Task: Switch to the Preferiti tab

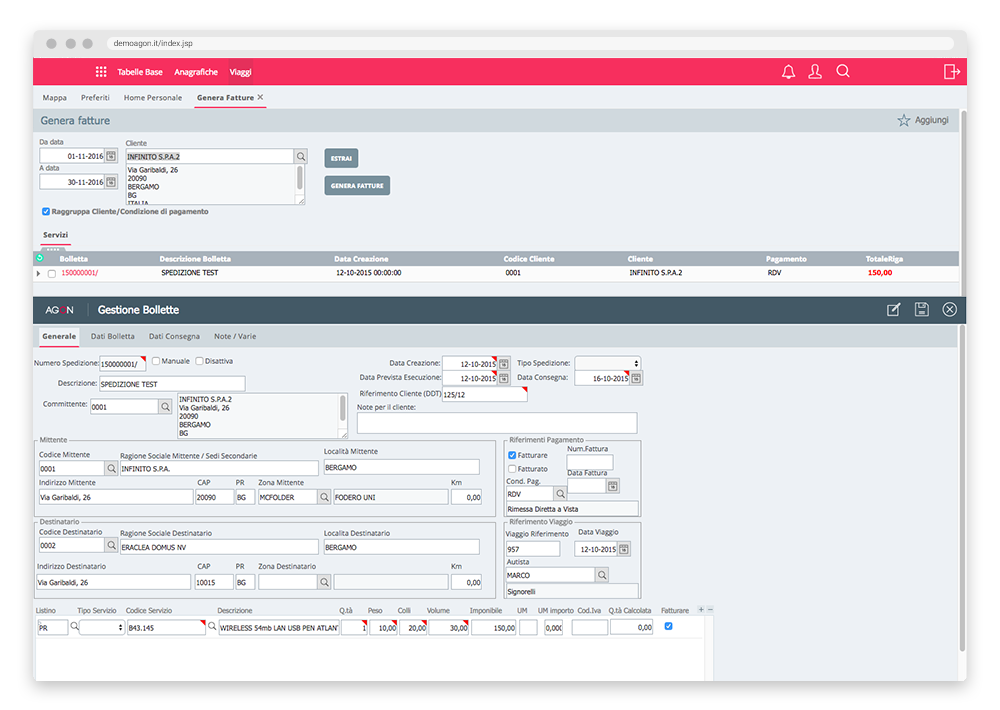Action: click(95, 98)
